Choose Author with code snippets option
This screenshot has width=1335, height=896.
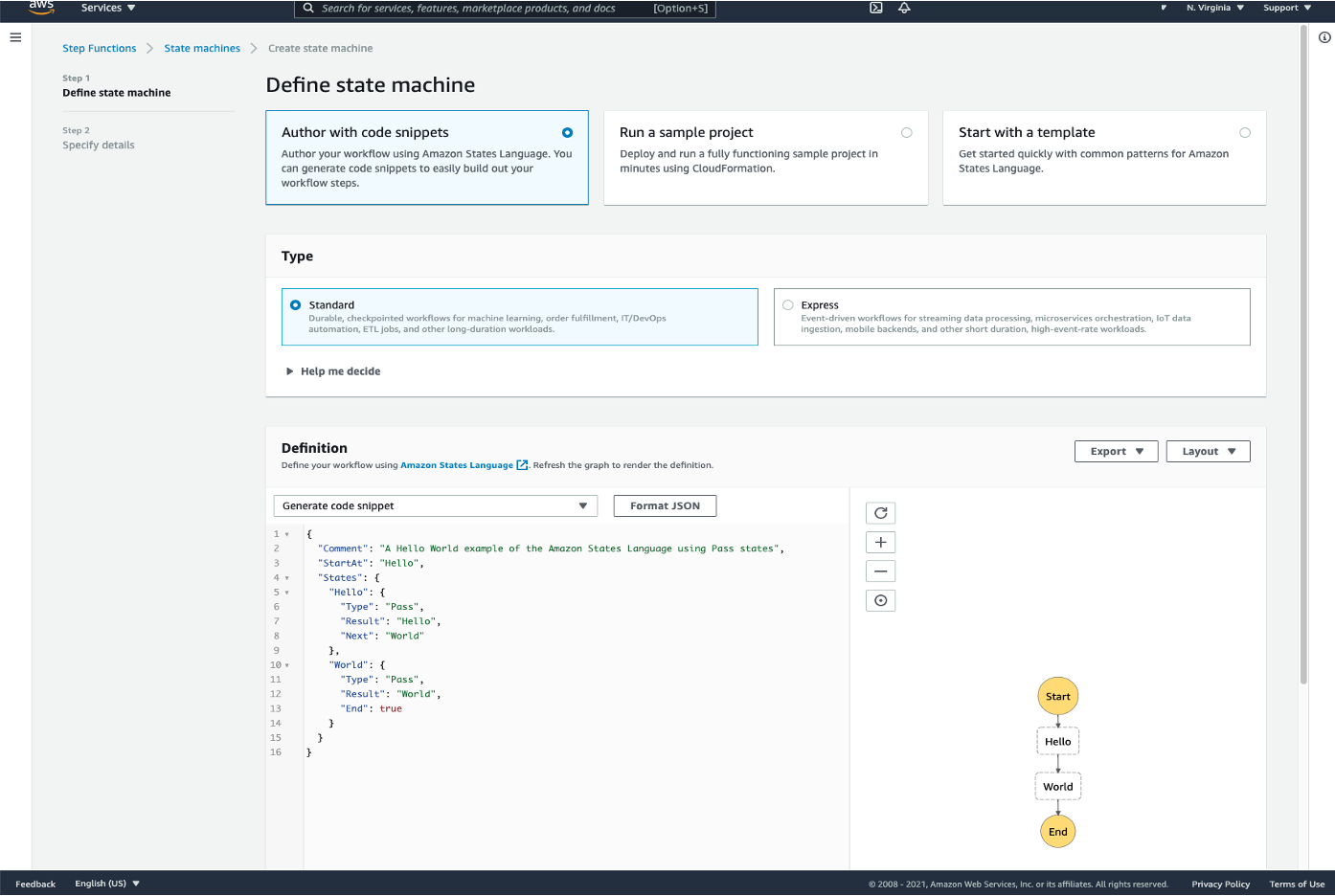(x=427, y=158)
